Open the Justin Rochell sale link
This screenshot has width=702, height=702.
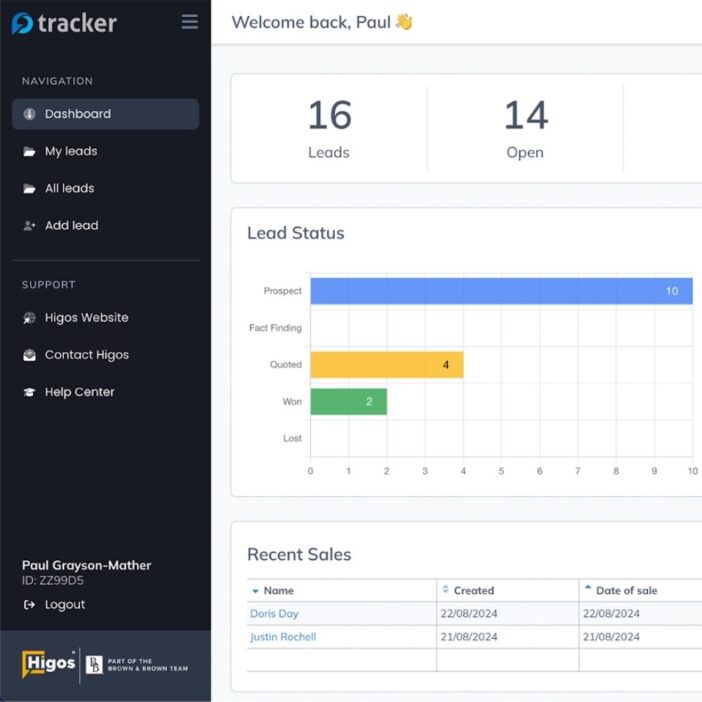[283, 637]
